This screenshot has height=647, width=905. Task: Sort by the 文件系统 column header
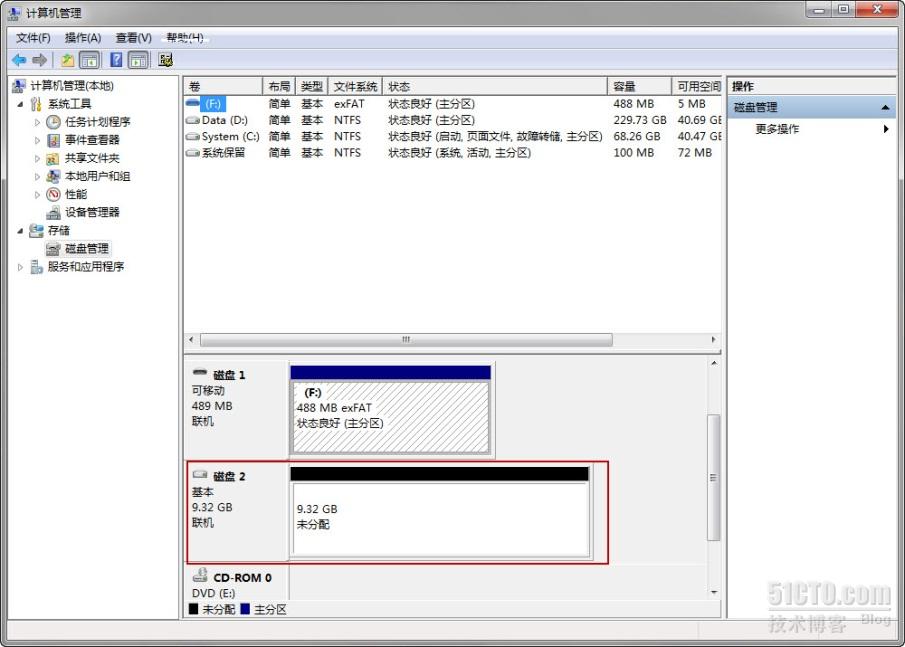click(355, 87)
